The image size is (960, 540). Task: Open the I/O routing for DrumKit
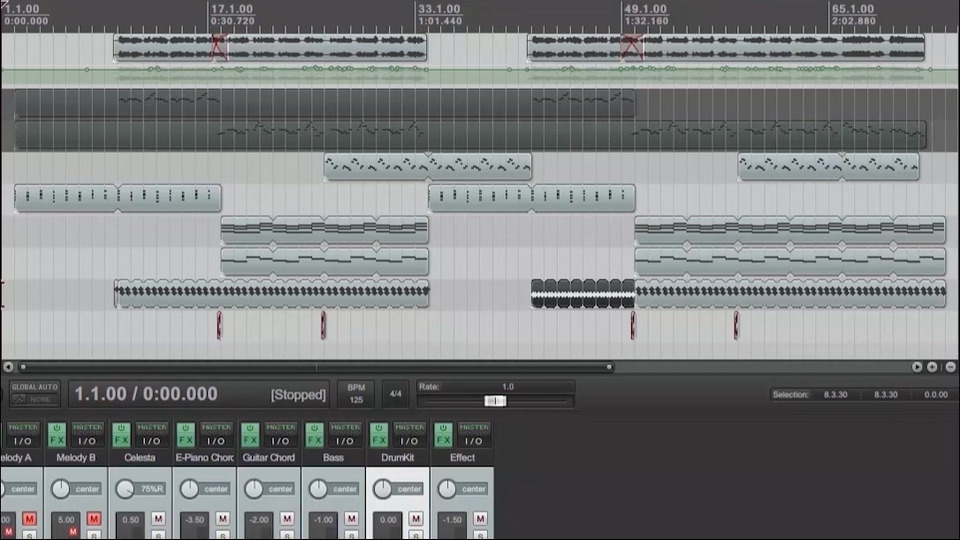coord(408,440)
